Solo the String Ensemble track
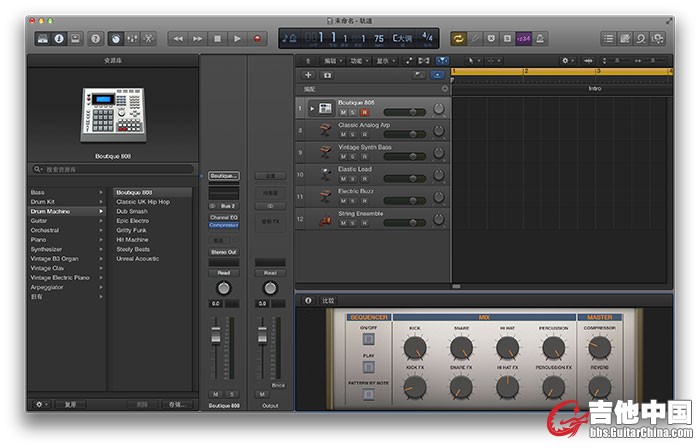The height and width of the screenshot is (448, 700). pos(353,223)
